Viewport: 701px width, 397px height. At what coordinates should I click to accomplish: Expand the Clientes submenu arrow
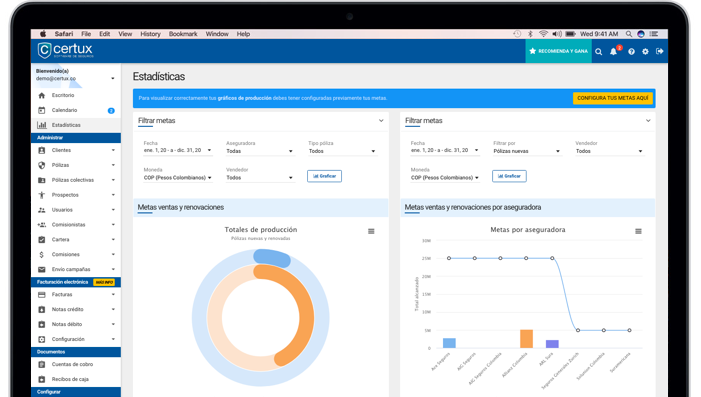click(x=113, y=150)
